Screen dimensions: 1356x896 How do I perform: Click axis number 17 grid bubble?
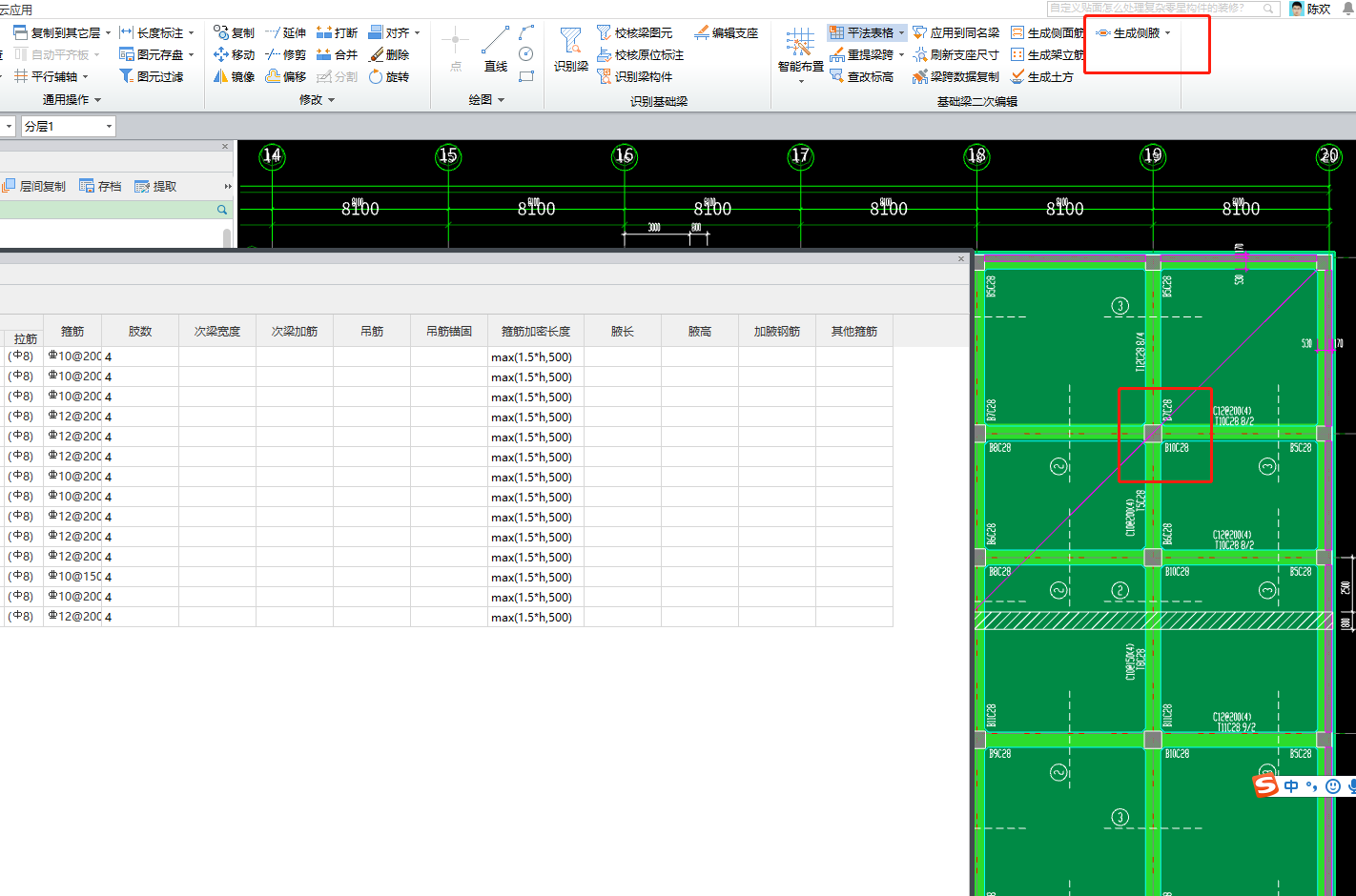(800, 155)
